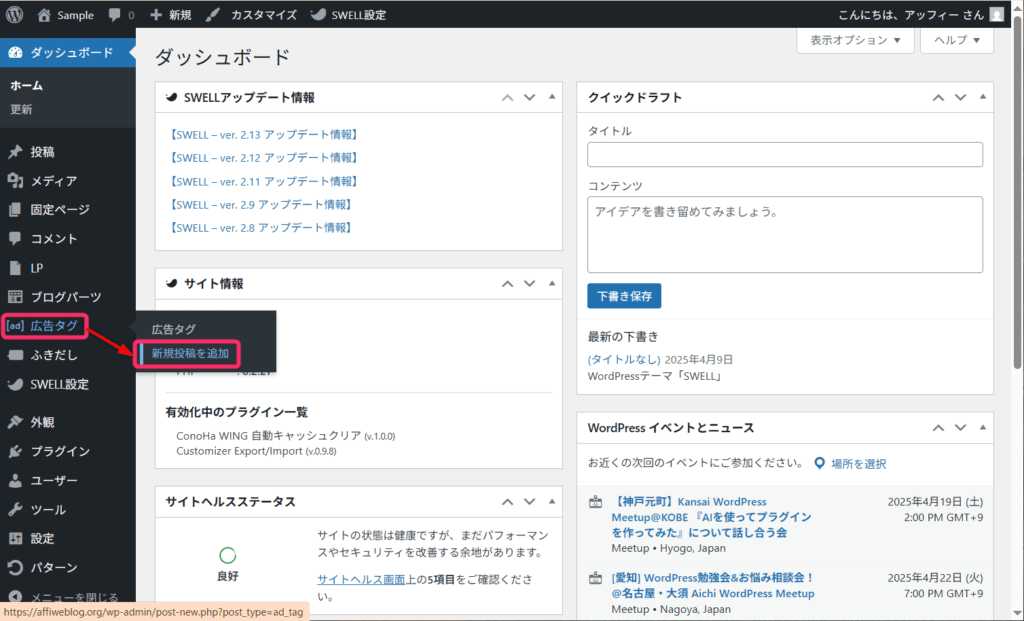
Task: Open メディア menu icon
Action: [15, 181]
